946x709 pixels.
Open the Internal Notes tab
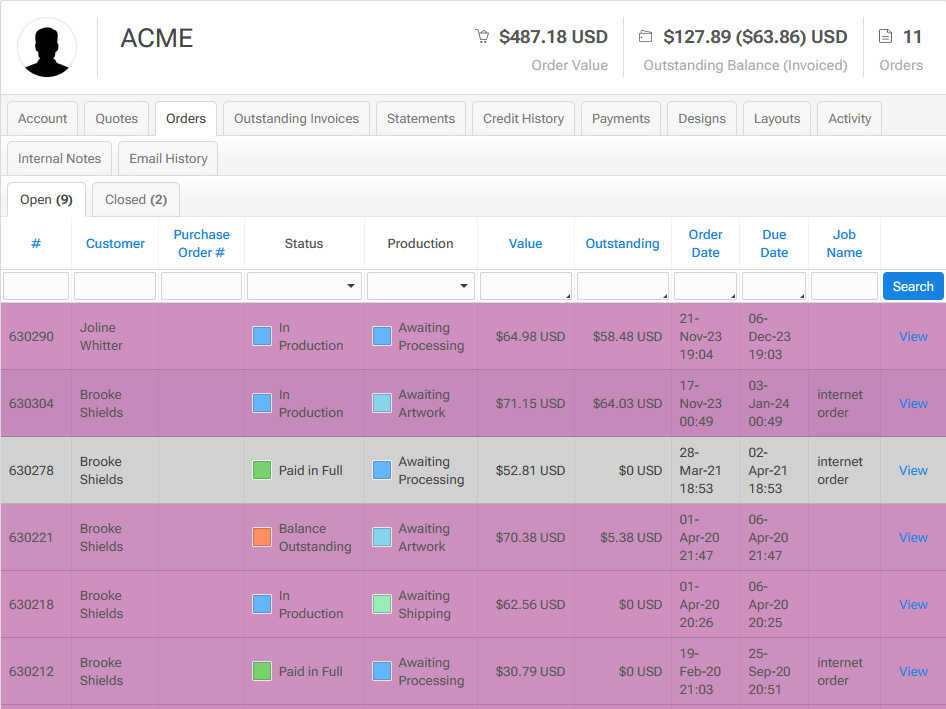[59, 159]
